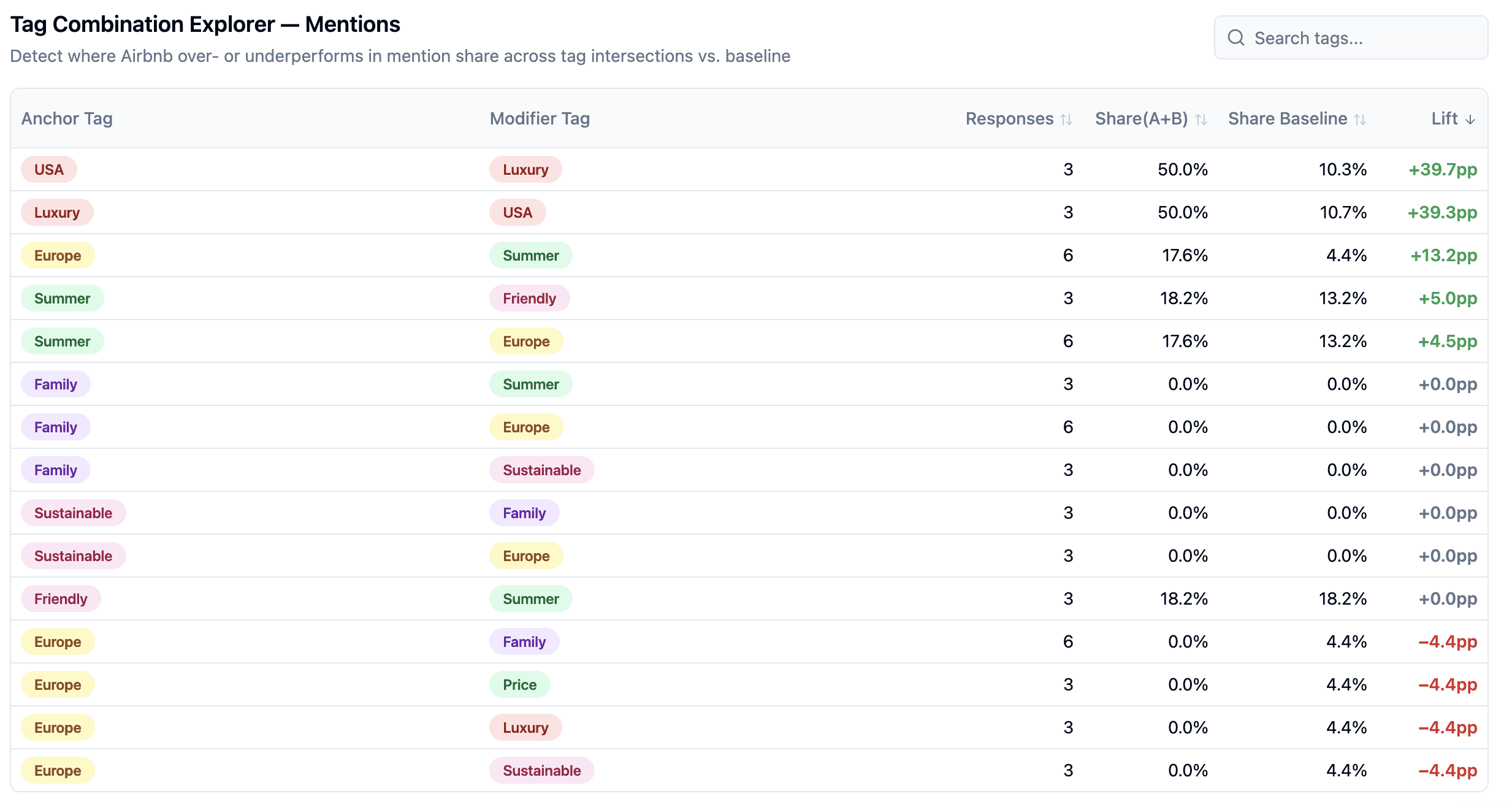Open the Modifier Tag column header
Viewport: 1512px width, 807px height.
point(540,119)
